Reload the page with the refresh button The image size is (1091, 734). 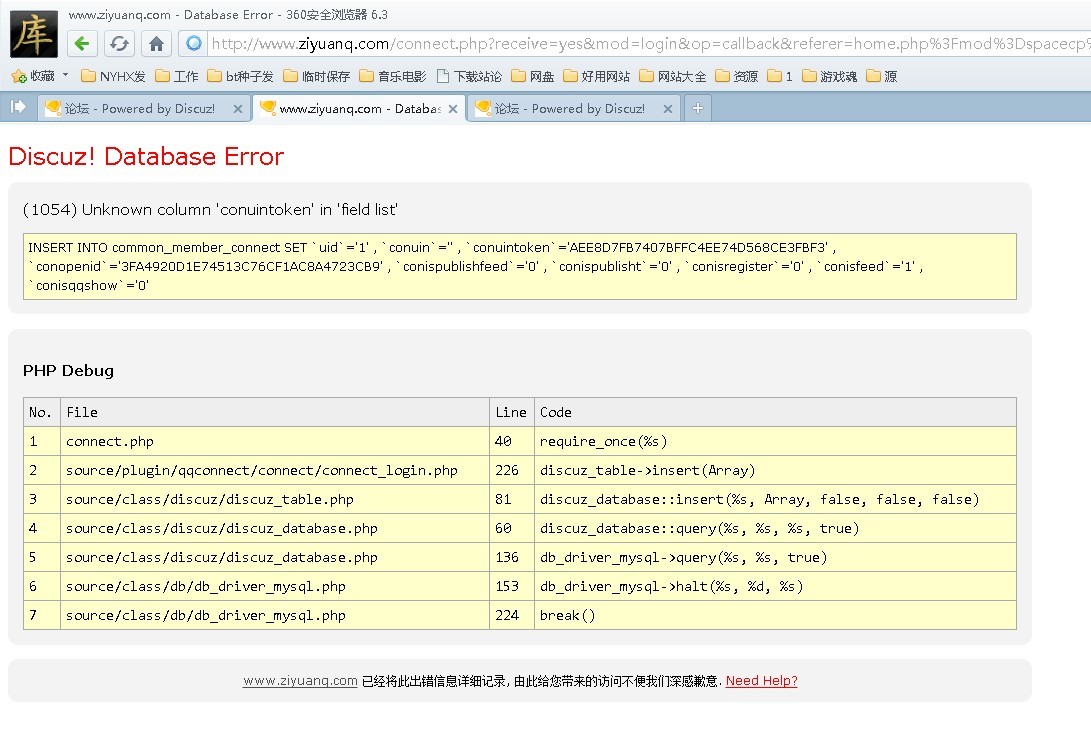[x=119, y=43]
